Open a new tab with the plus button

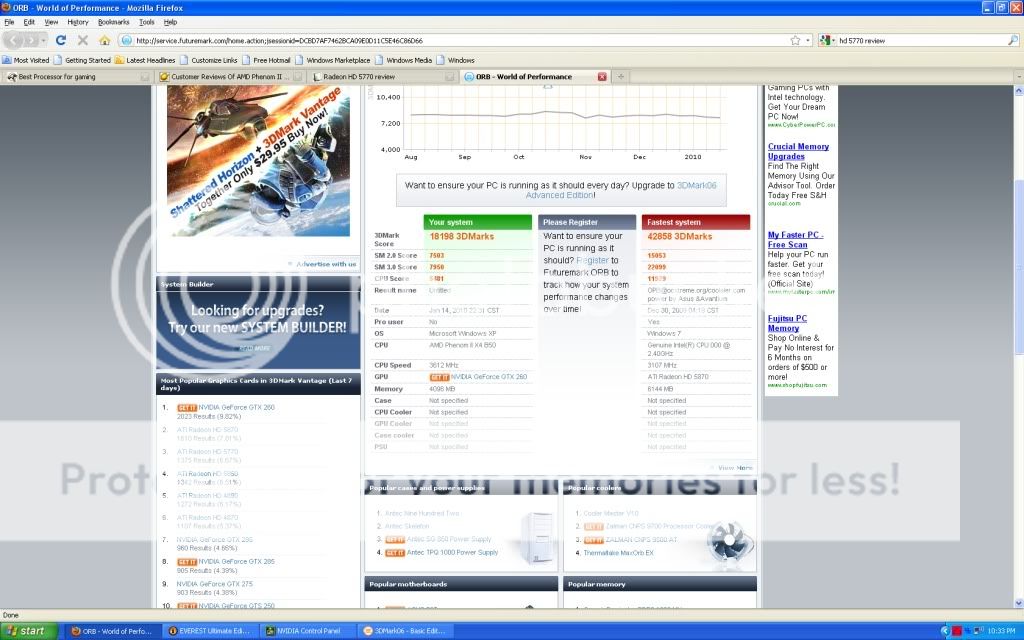[621, 77]
